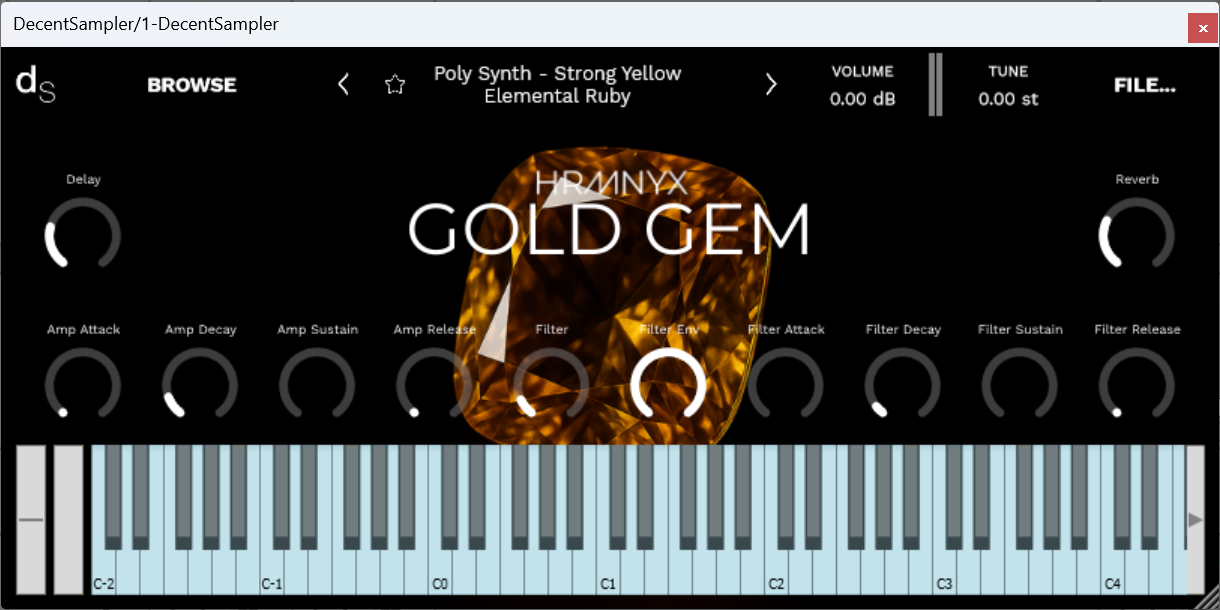
Task: Turn the Filter Sustain knob
Action: (1020, 386)
